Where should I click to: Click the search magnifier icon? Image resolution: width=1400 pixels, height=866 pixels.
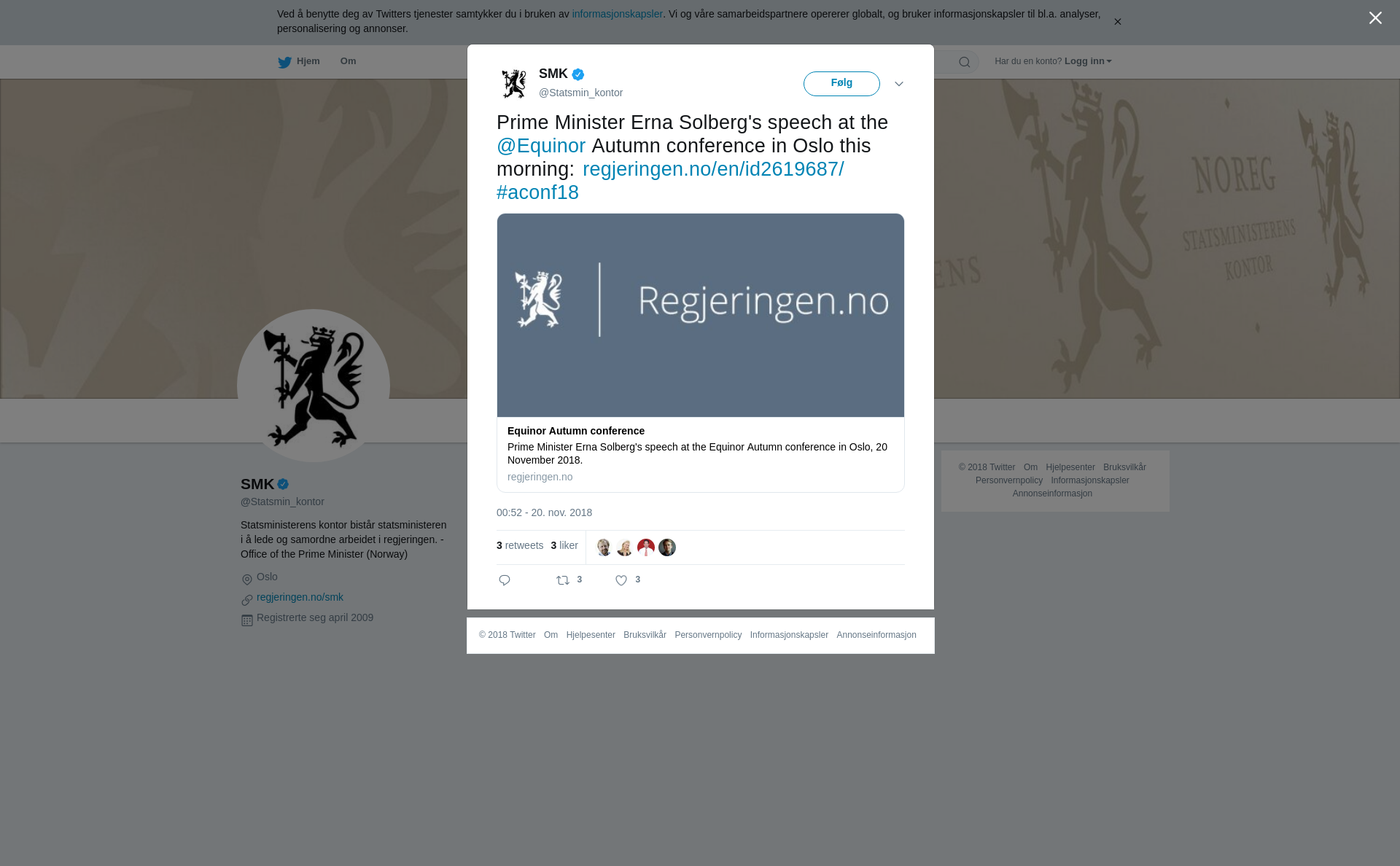click(x=965, y=62)
